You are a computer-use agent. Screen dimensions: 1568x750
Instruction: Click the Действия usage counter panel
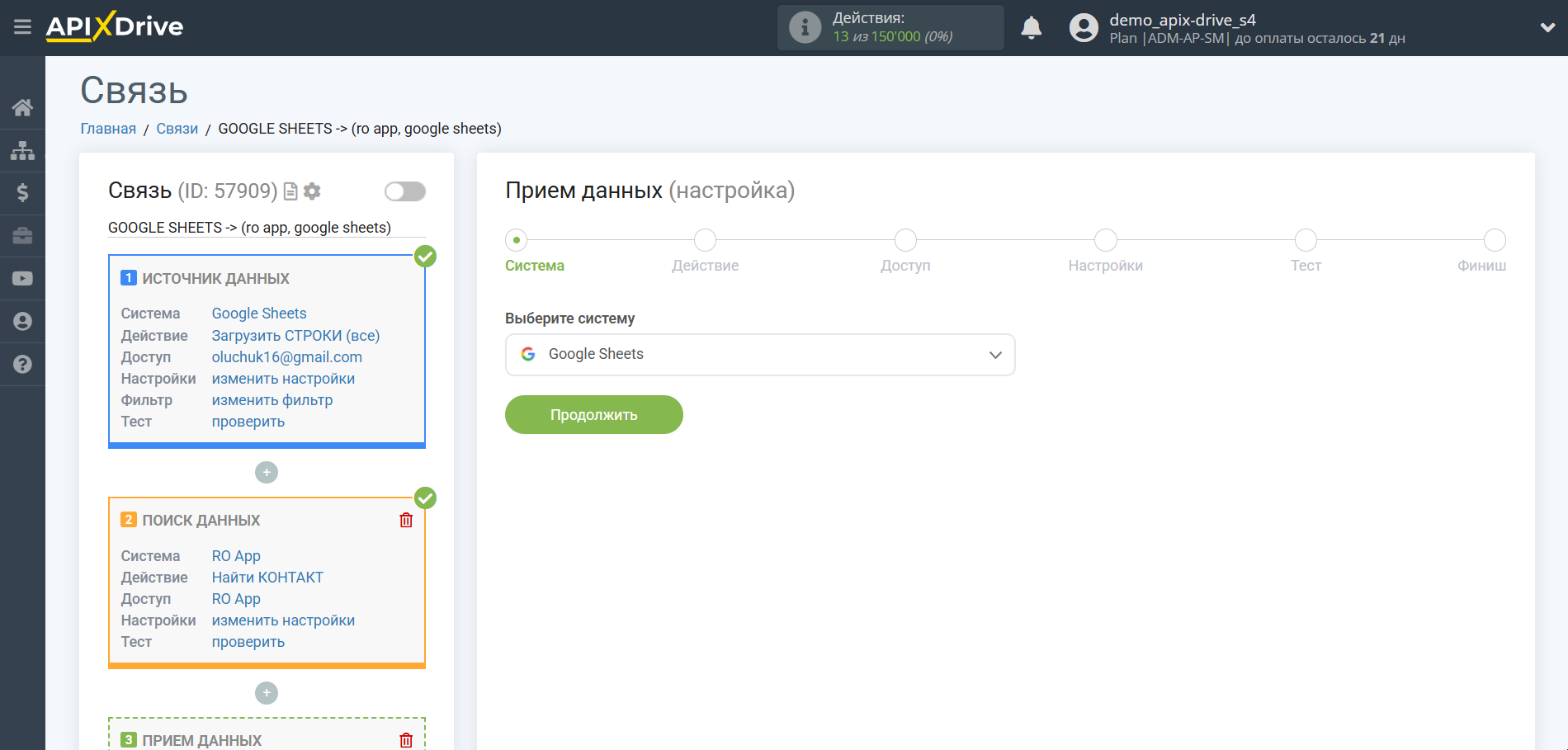pyautogui.click(x=890, y=28)
